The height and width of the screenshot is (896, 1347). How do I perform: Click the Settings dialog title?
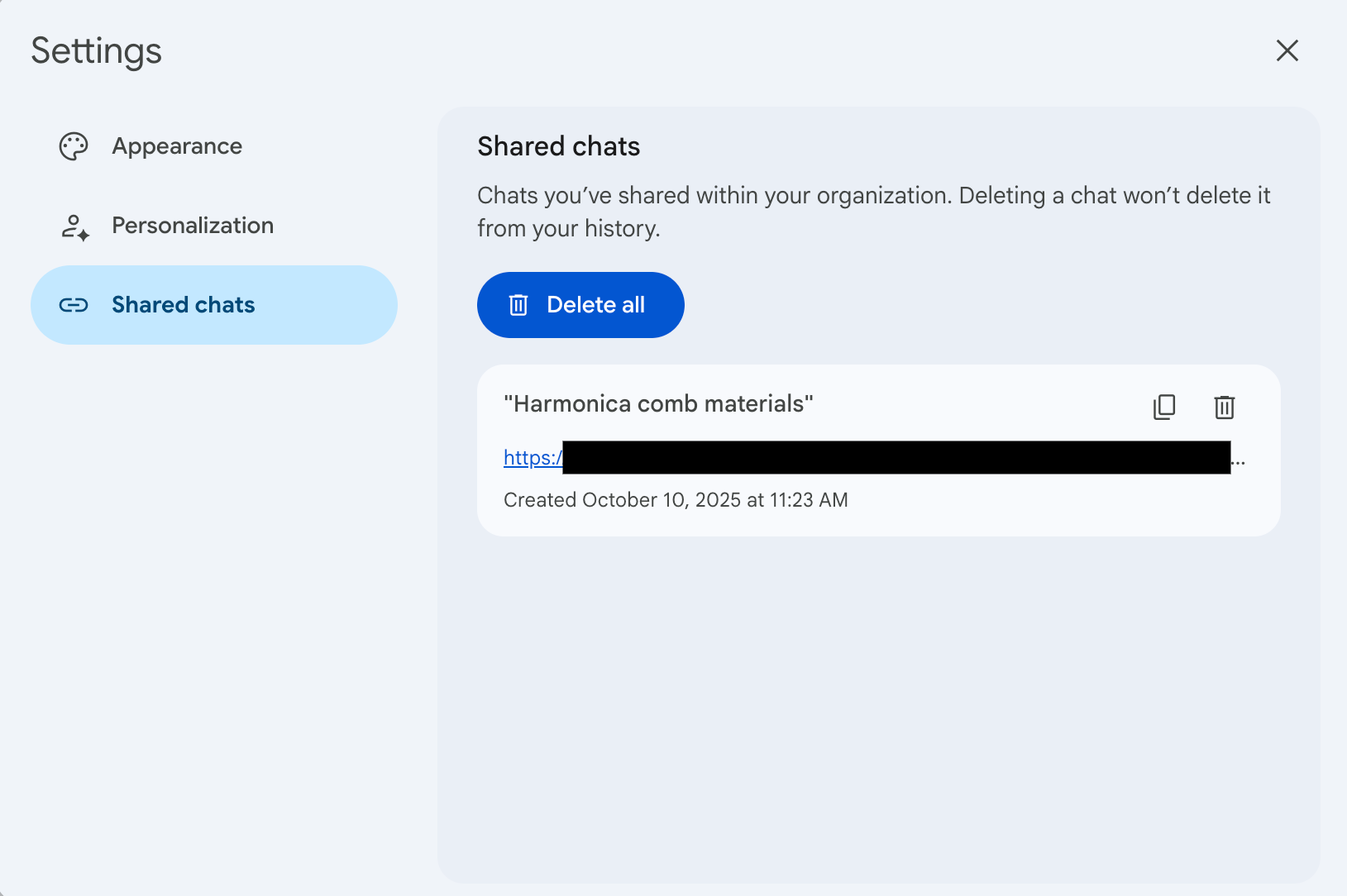click(97, 50)
